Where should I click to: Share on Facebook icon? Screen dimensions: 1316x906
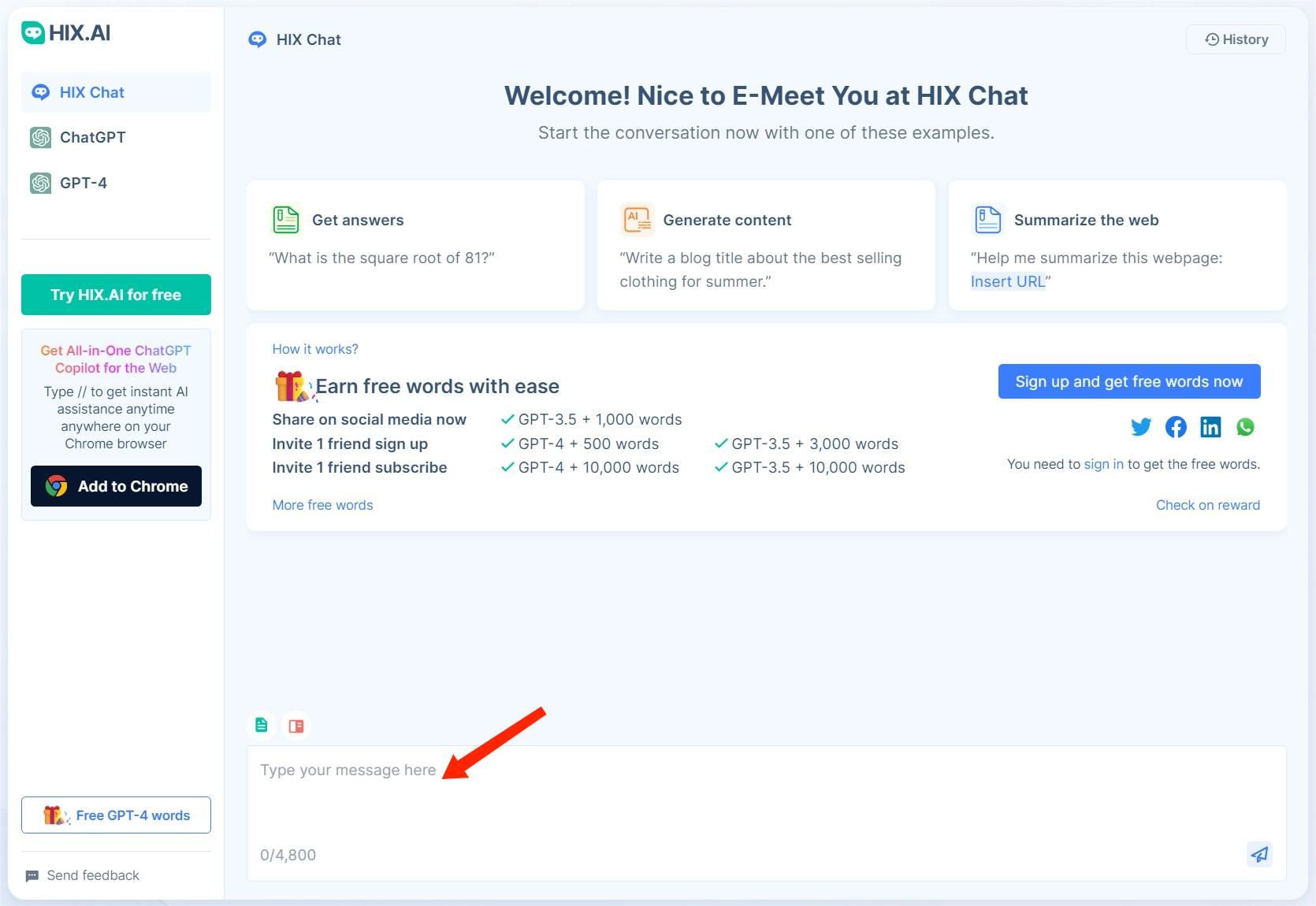pos(1176,427)
